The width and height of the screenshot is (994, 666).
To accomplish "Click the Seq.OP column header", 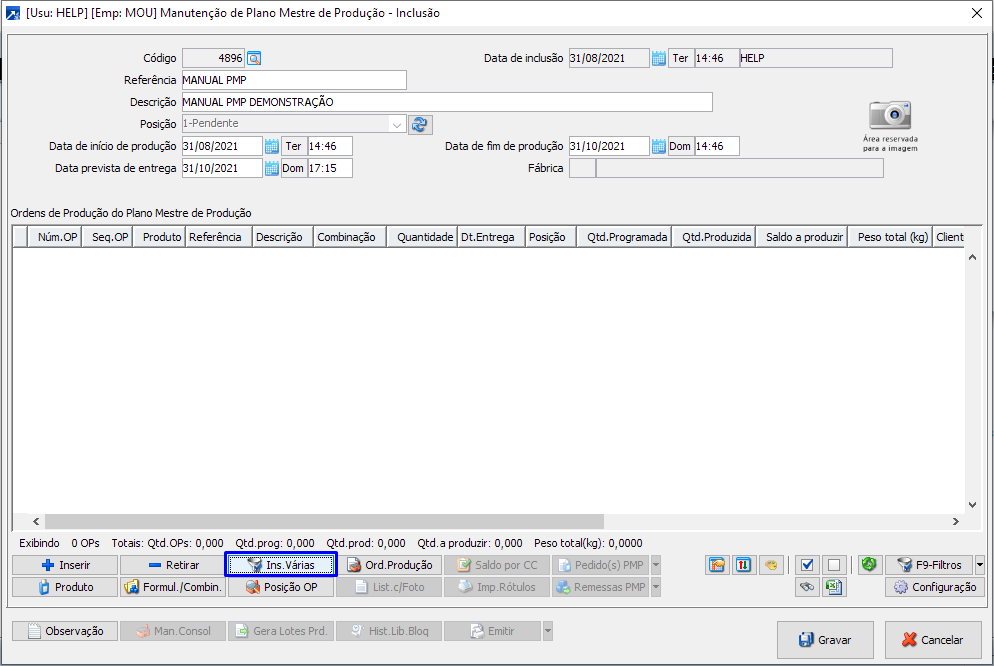I will (x=107, y=237).
